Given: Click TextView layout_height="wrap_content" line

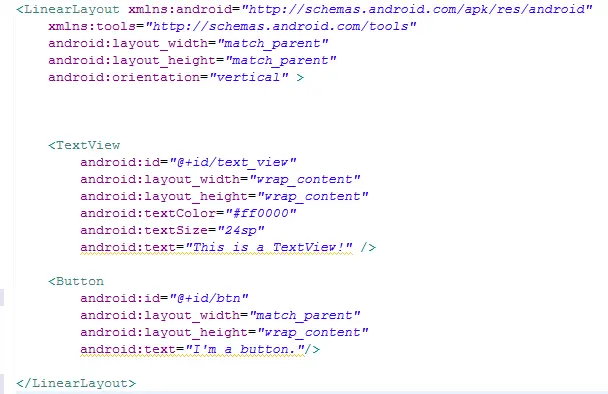Looking at the screenshot, I should click(224, 196).
